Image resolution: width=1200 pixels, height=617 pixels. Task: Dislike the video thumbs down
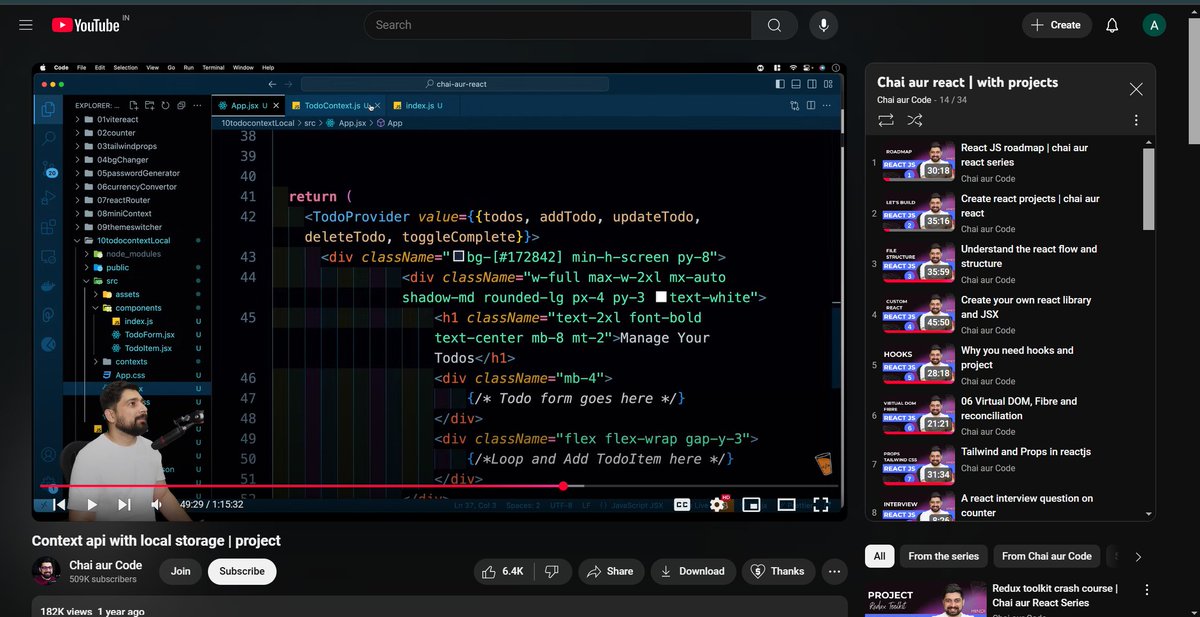pos(550,571)
